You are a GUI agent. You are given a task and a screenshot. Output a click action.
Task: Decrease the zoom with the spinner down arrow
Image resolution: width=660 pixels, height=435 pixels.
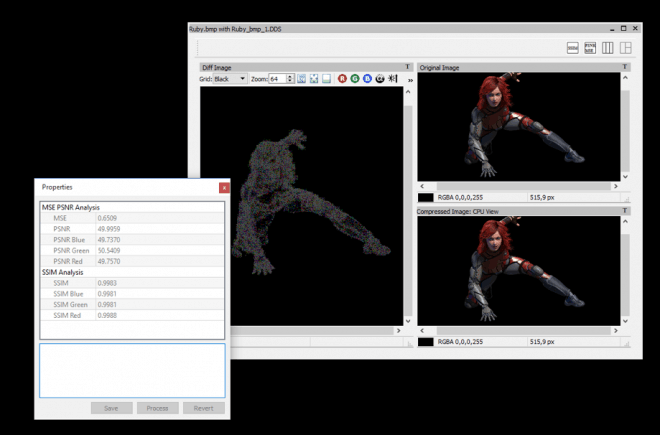(290, 81)
